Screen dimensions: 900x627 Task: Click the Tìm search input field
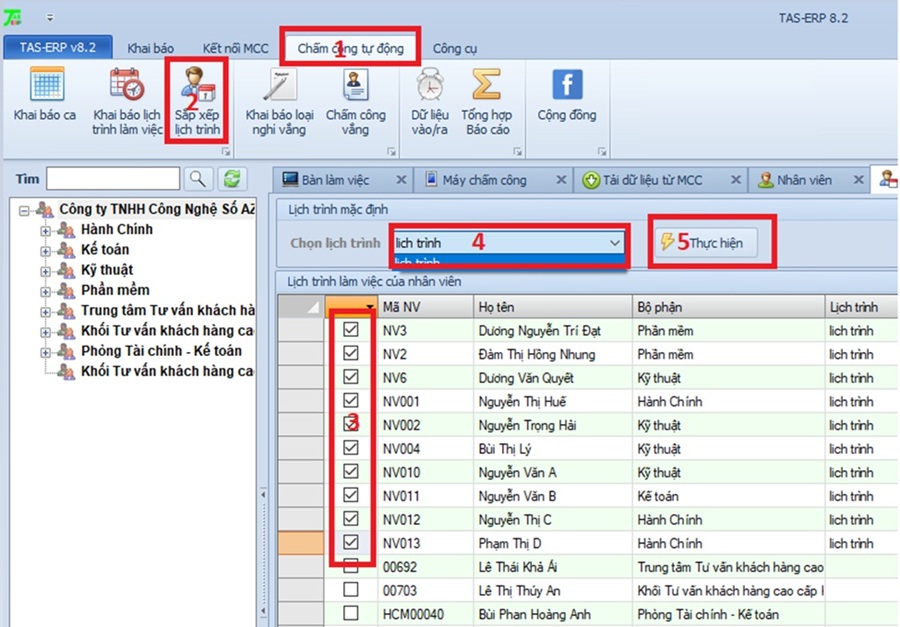tap(112, 178)
